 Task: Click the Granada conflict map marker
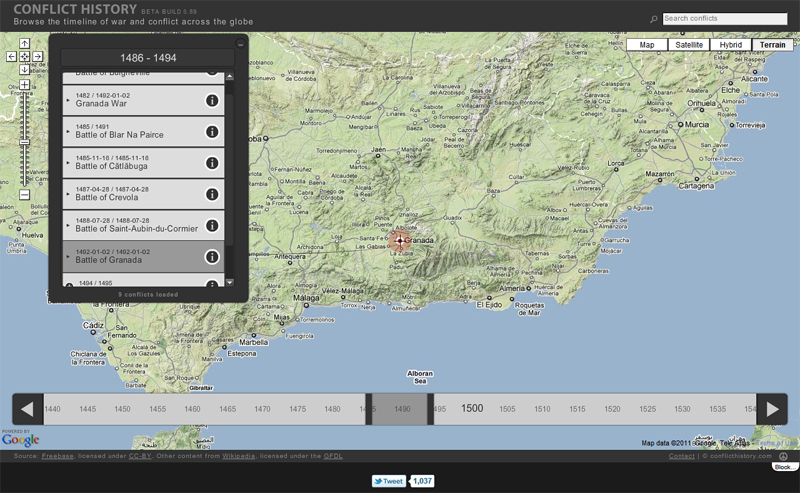pos(400,240)
